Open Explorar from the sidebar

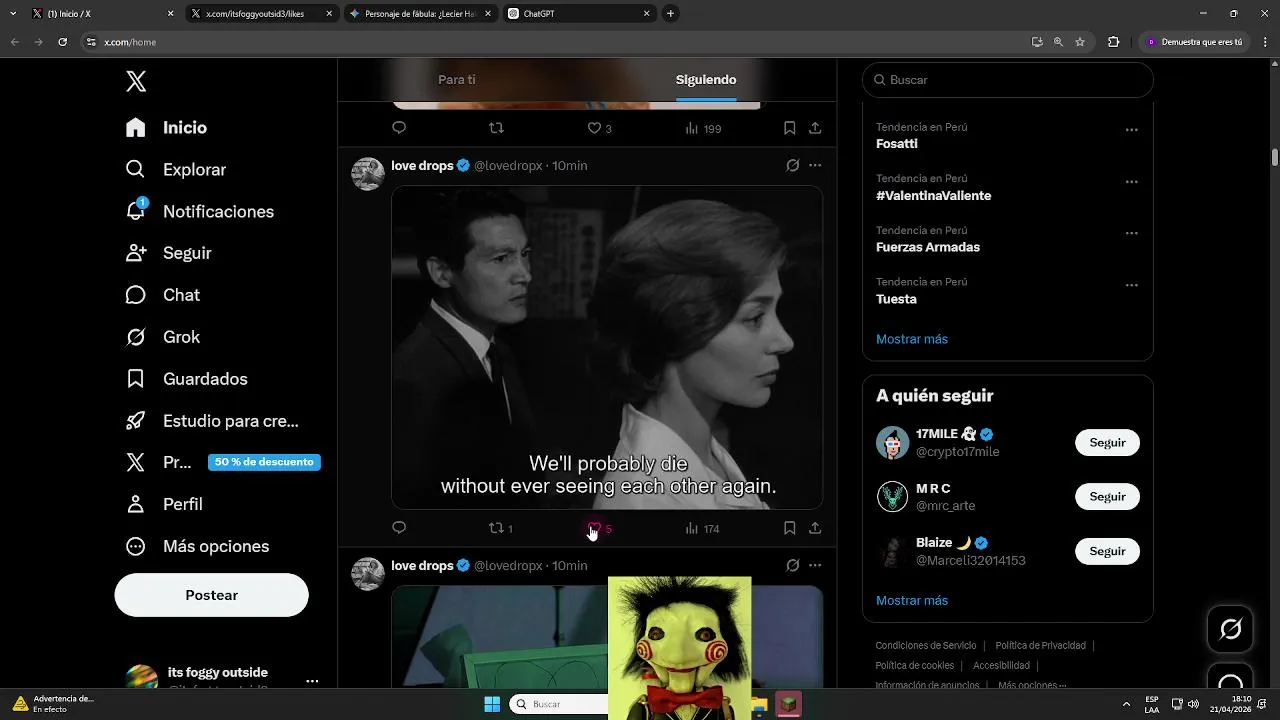pyautogui.click(x=176, y=170)
